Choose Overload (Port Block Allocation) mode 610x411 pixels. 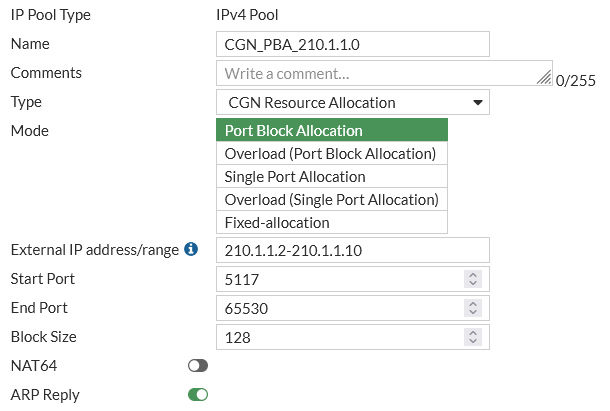click(x=332, y=153)
